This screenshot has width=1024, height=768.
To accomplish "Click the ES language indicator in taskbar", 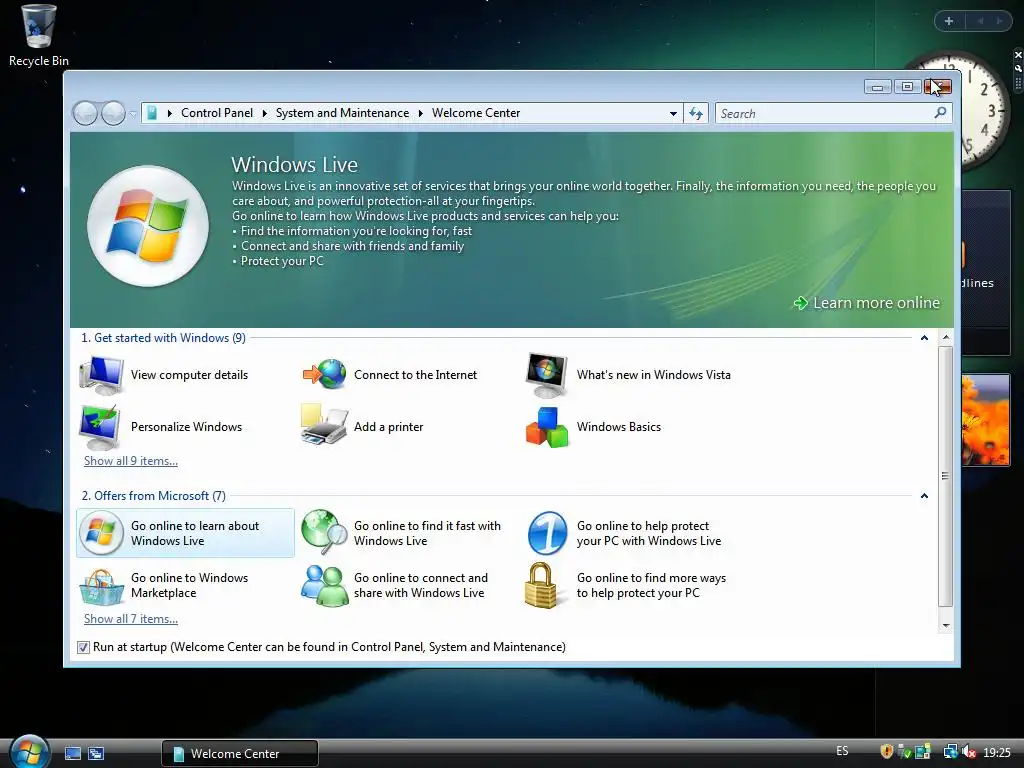I will [x=842, y=751].
